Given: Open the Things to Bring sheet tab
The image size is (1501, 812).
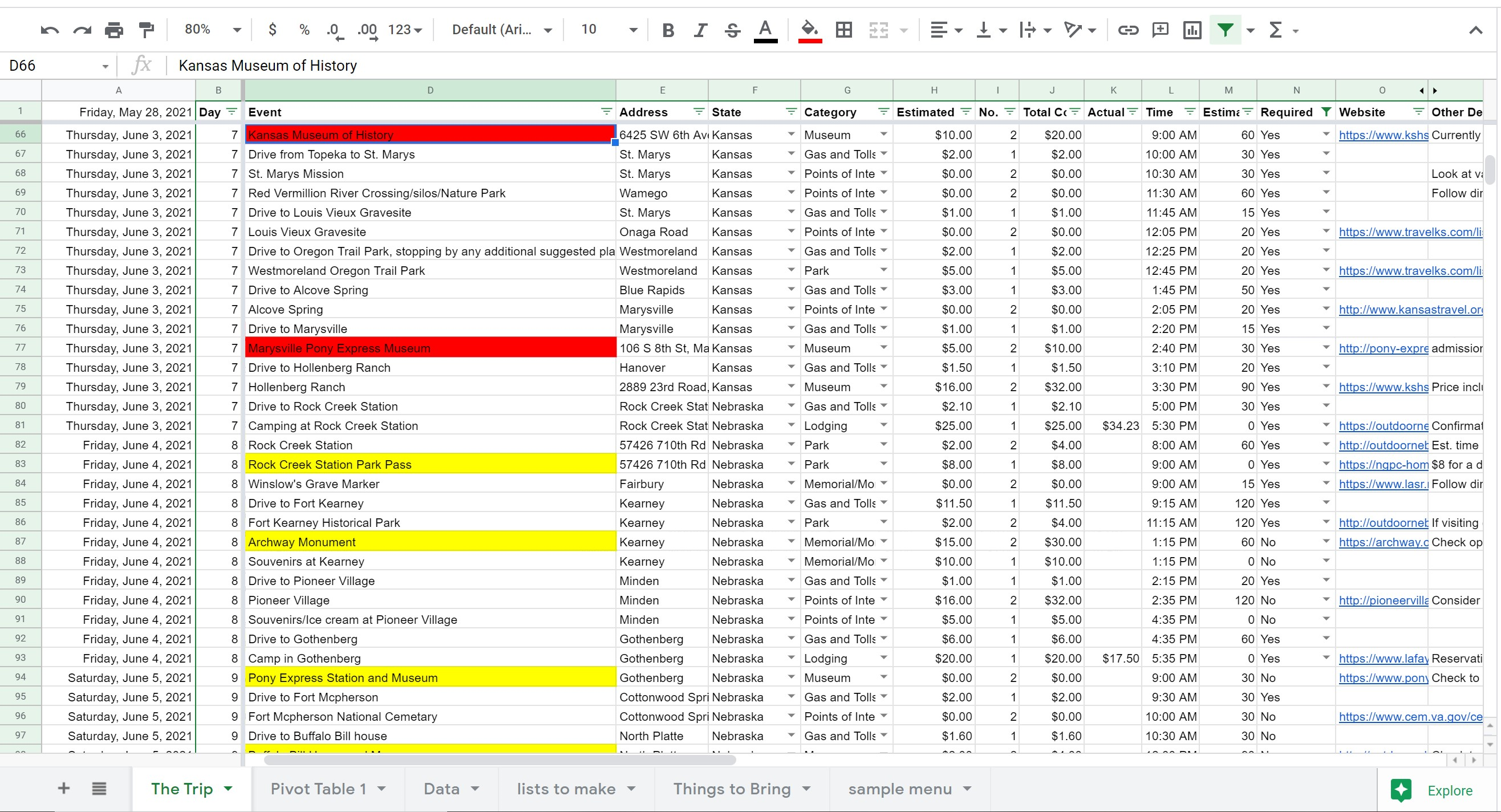Looking at the screenshot, I should 732,789.
